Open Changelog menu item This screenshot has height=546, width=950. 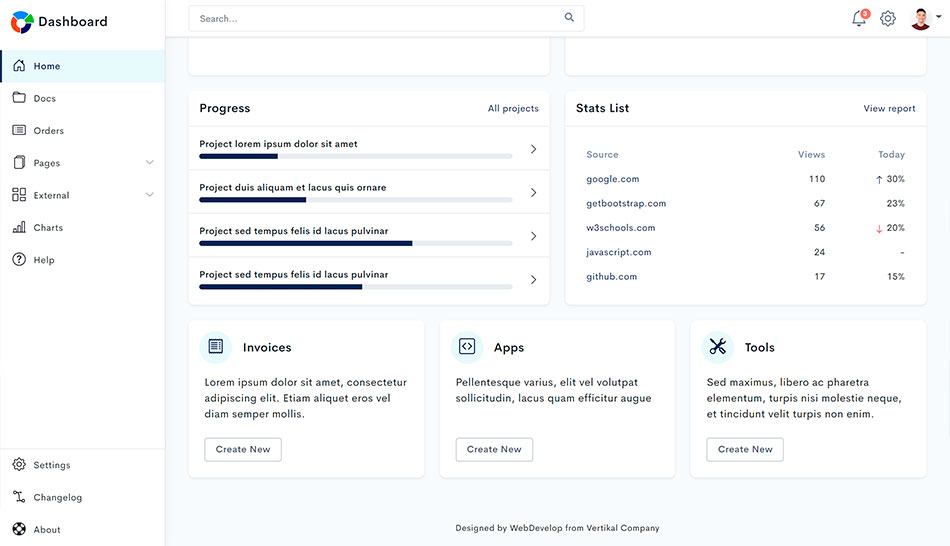[x=82, y=497]
